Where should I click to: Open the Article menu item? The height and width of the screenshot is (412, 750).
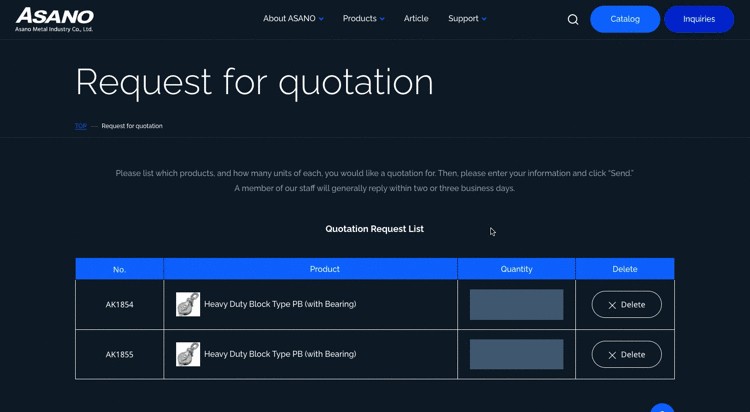tap(416, 19)
